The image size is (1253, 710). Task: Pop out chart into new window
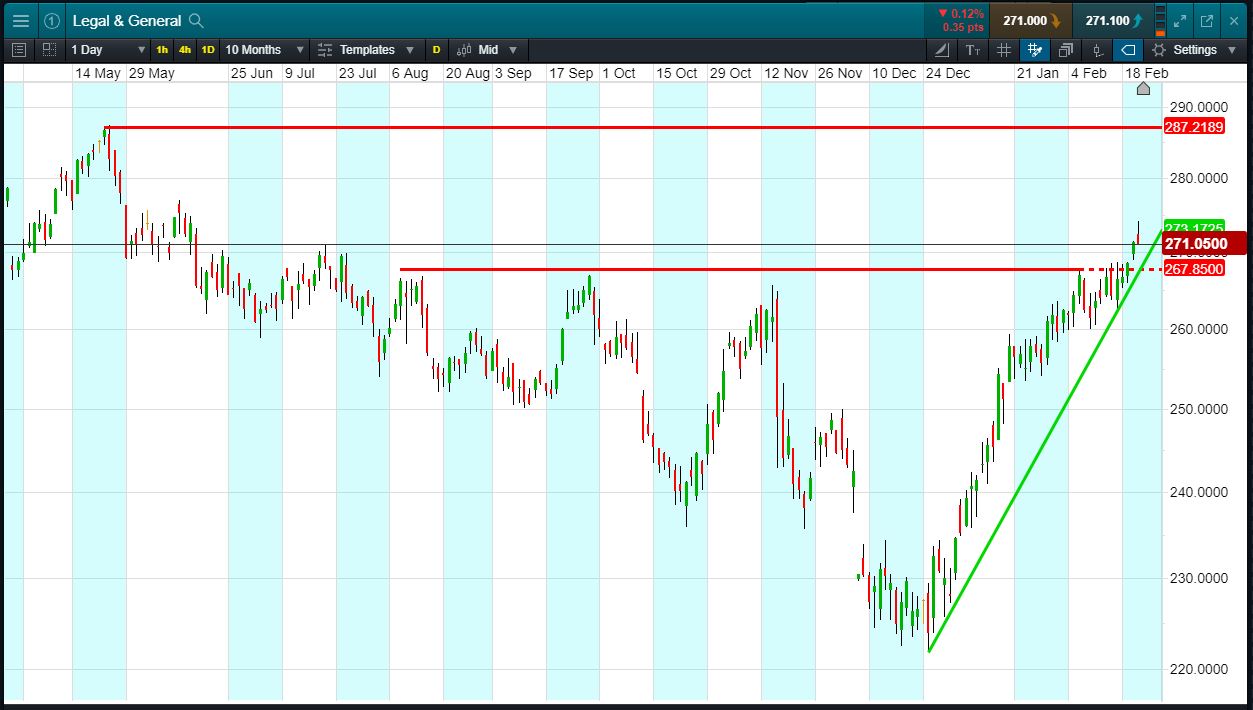tap(1207, 20)
